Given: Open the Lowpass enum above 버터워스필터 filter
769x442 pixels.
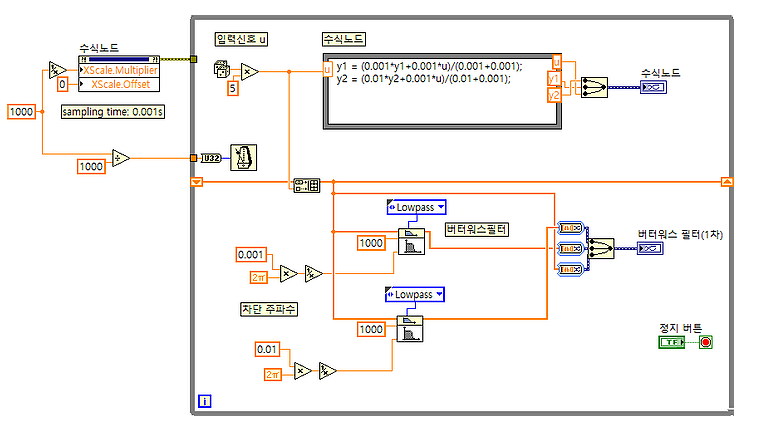Looking at the screenshot, I should point(416,207).
